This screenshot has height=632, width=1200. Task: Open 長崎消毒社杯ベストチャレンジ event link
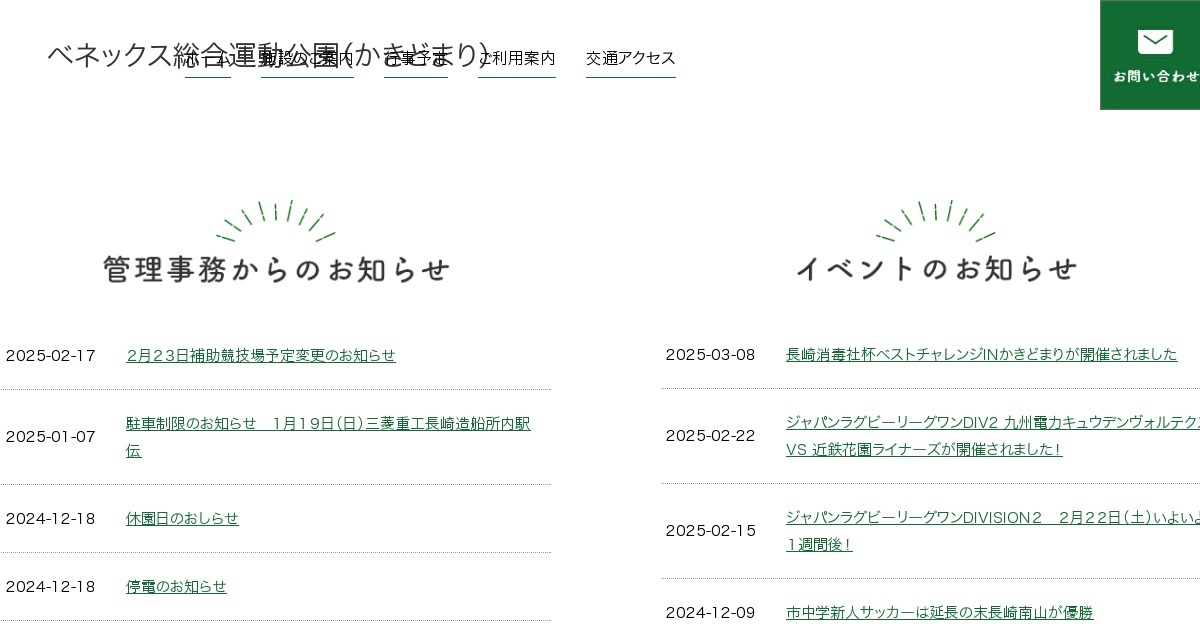(981, 355)
